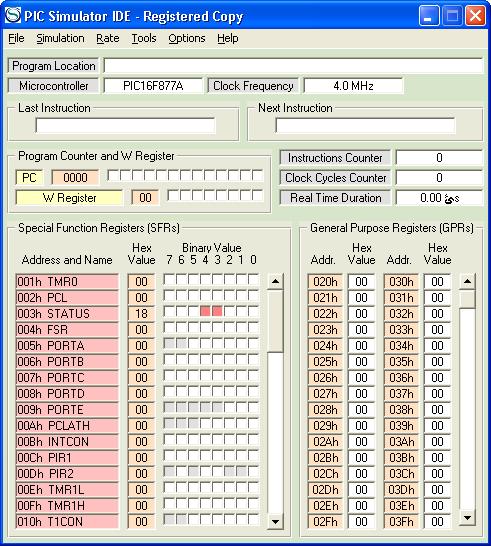Toggle STATUS register bit 3 box
491x546 pixels.
click(217, 311)
